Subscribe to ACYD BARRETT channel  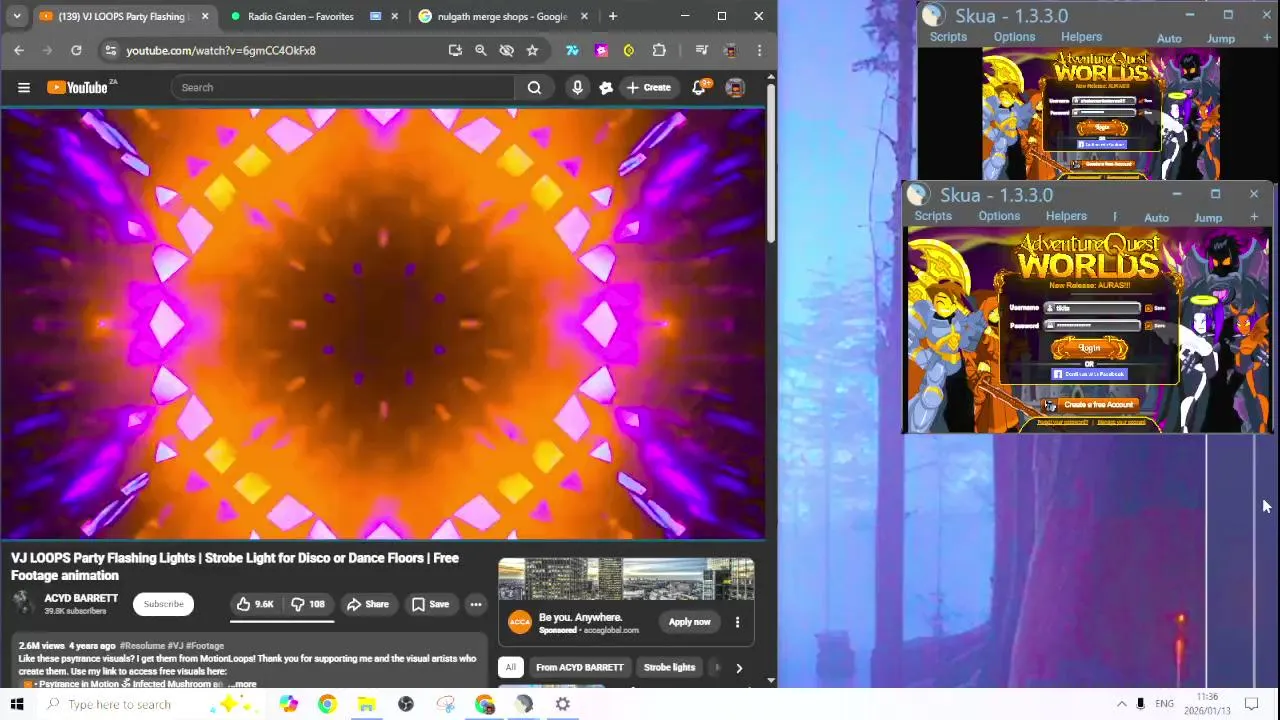tap(163, 604)
